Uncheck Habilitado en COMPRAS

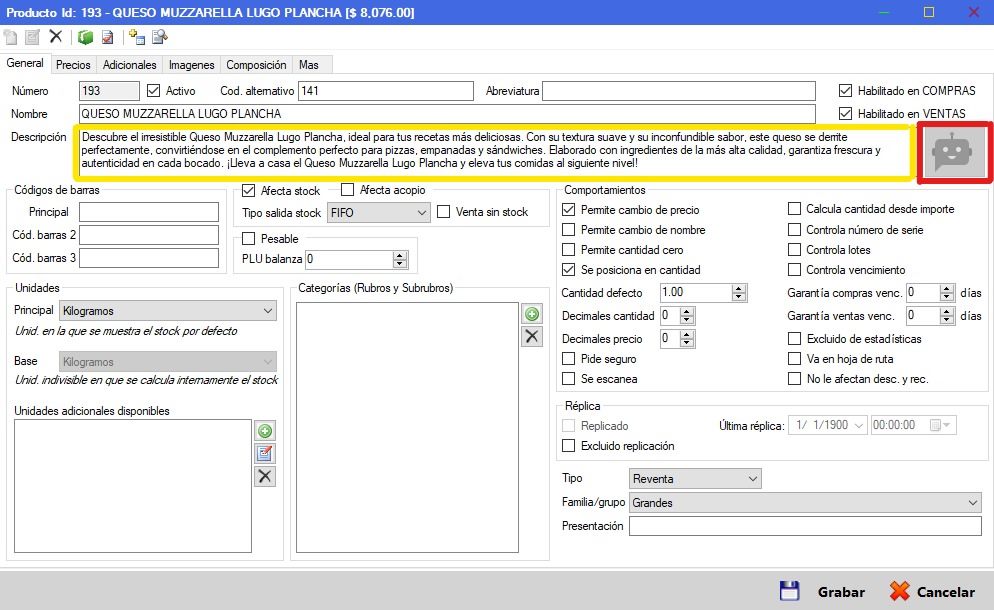845,91
